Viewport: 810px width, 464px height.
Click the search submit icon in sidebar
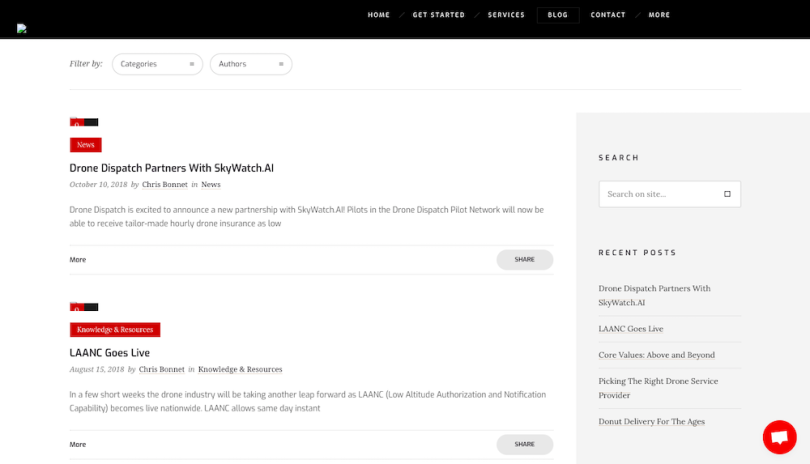[727, 194]
